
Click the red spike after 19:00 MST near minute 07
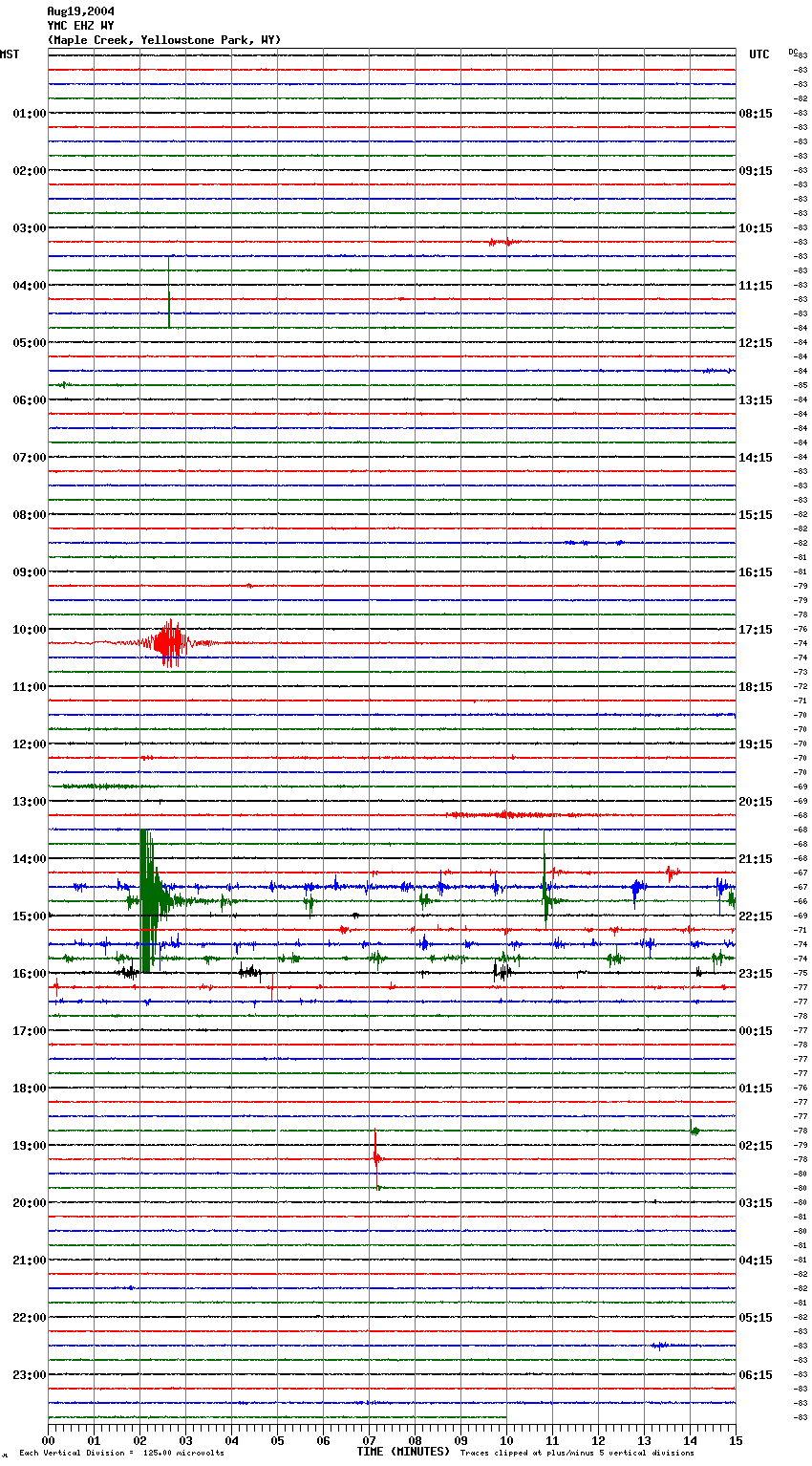coord(376,1158)
